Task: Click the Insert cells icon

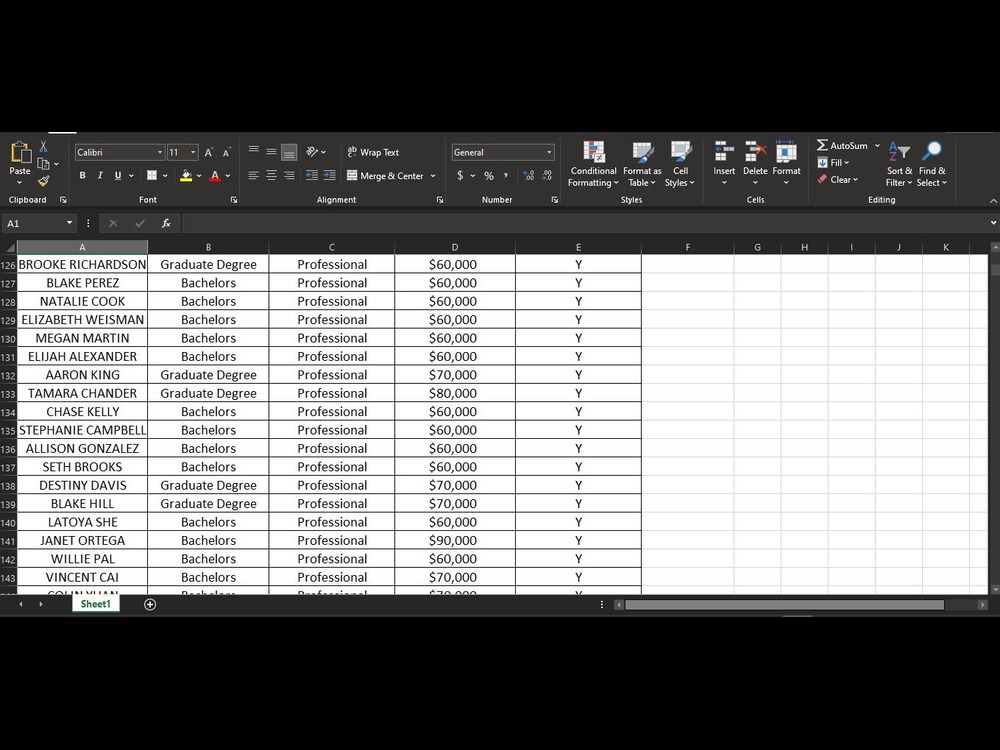Action: point(724,152)
